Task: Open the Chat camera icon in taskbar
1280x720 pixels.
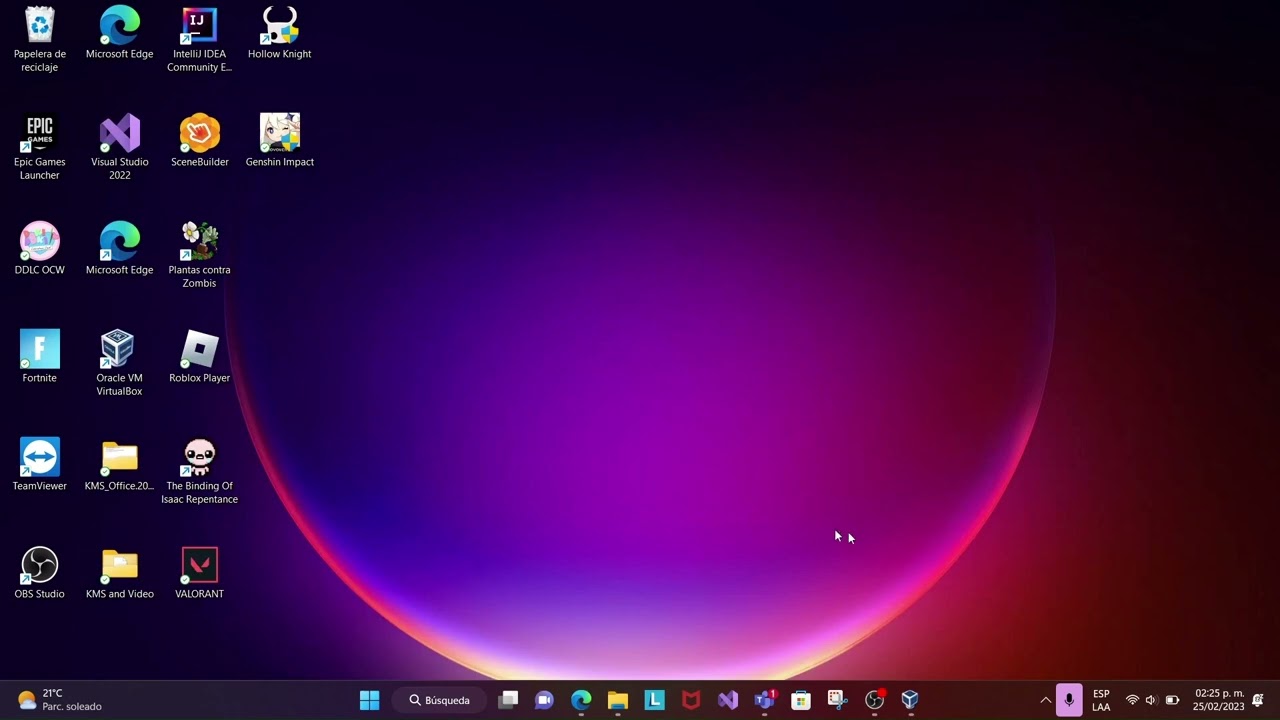Action: coord(544,700)
